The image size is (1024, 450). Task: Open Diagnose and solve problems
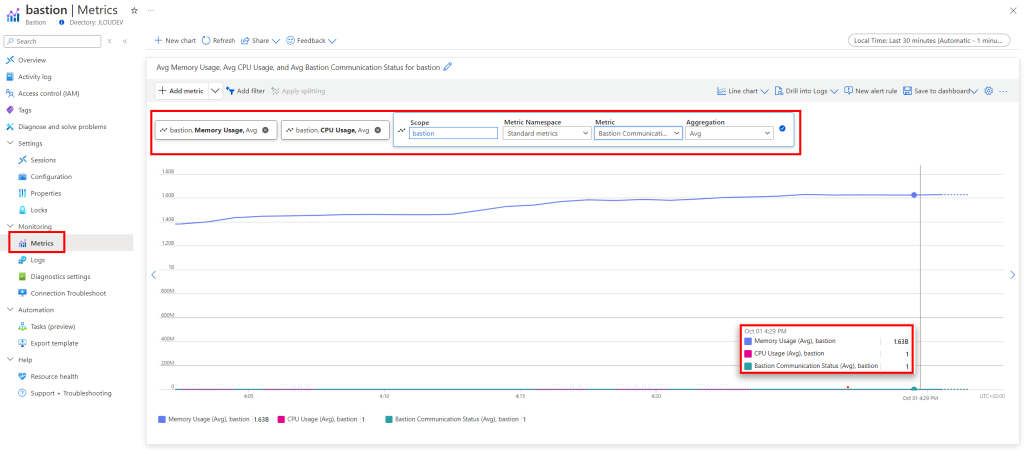tap(62, 127)
